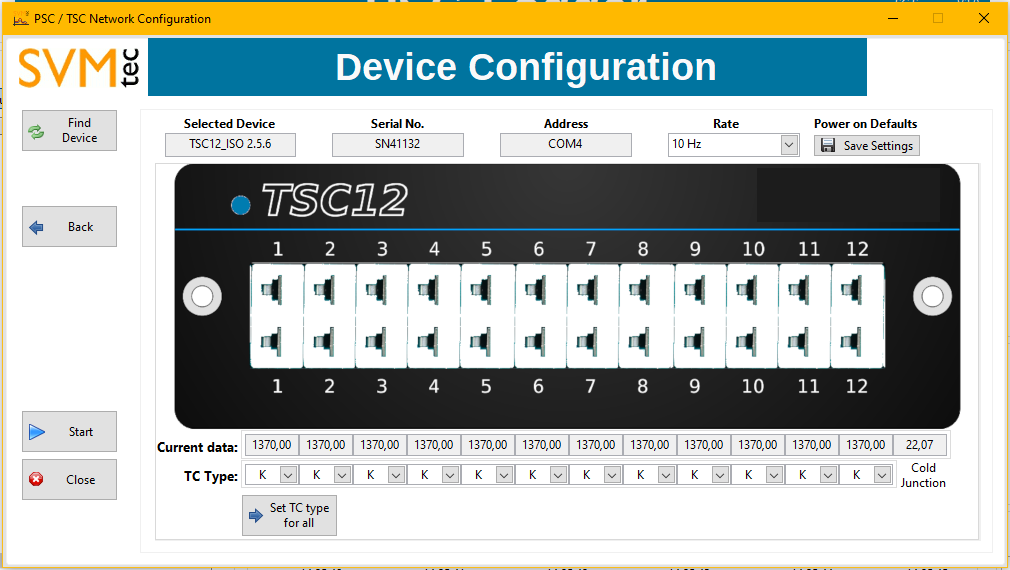Click the Save Settings floppy disk icon
Screen dimensions: 1010x570
[828, 146]
